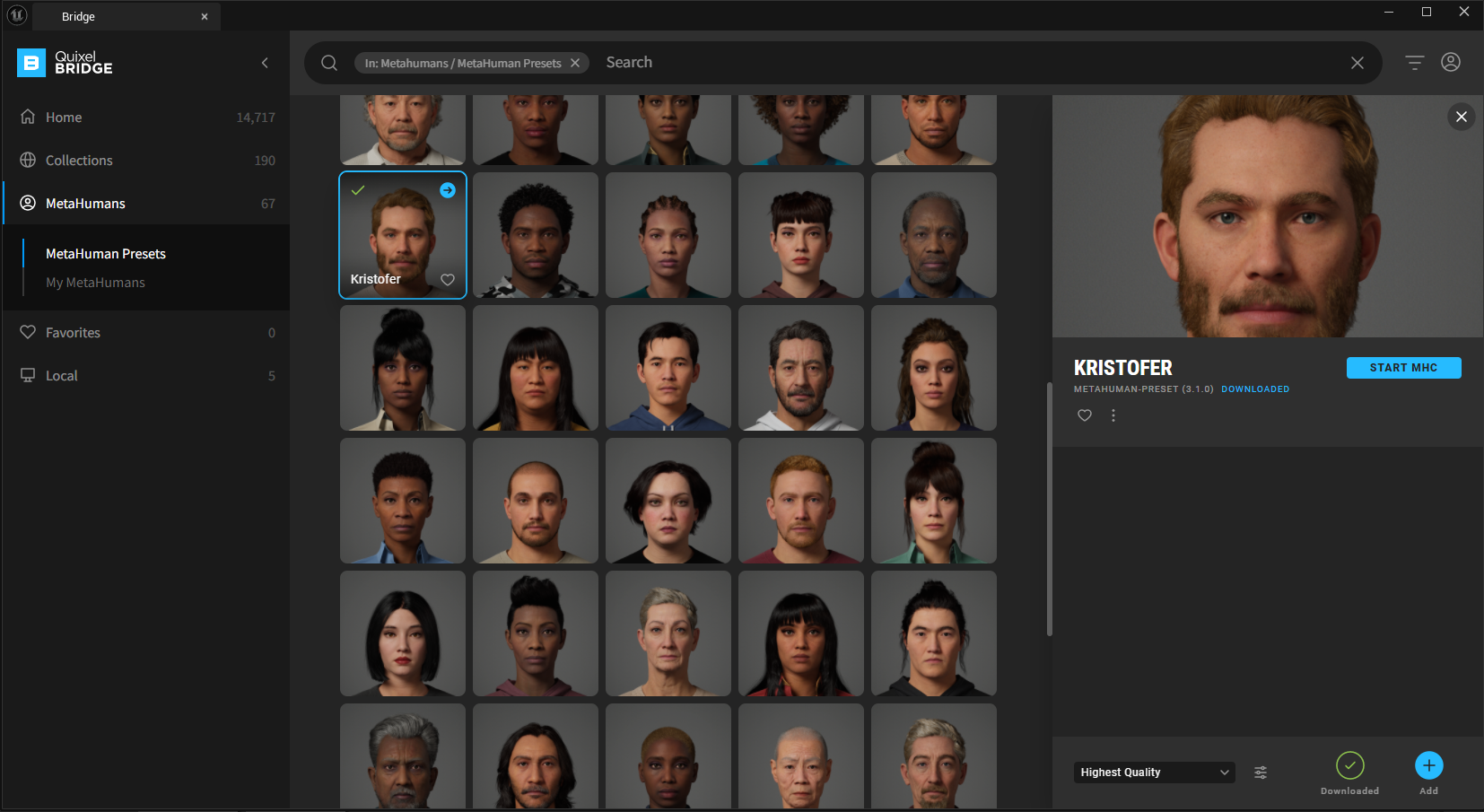This screenshot has width=1484, height=812.
Task: Select the gray-haired older woman thumbnail
Action: (668, 633)
